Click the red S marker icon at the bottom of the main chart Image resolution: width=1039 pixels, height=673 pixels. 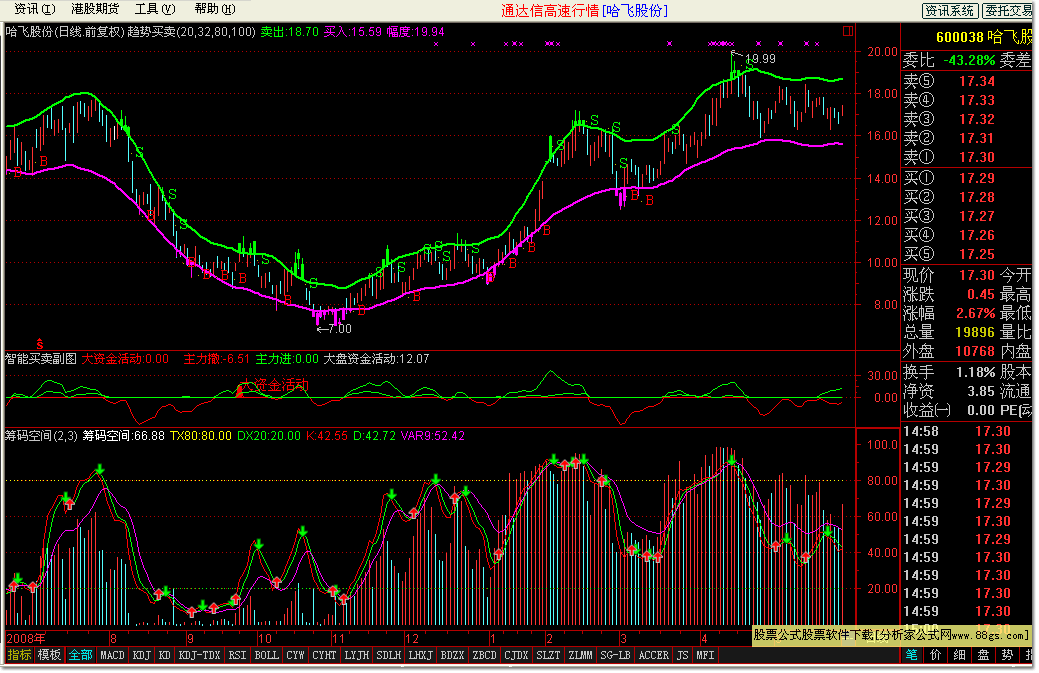pos(40,344)
